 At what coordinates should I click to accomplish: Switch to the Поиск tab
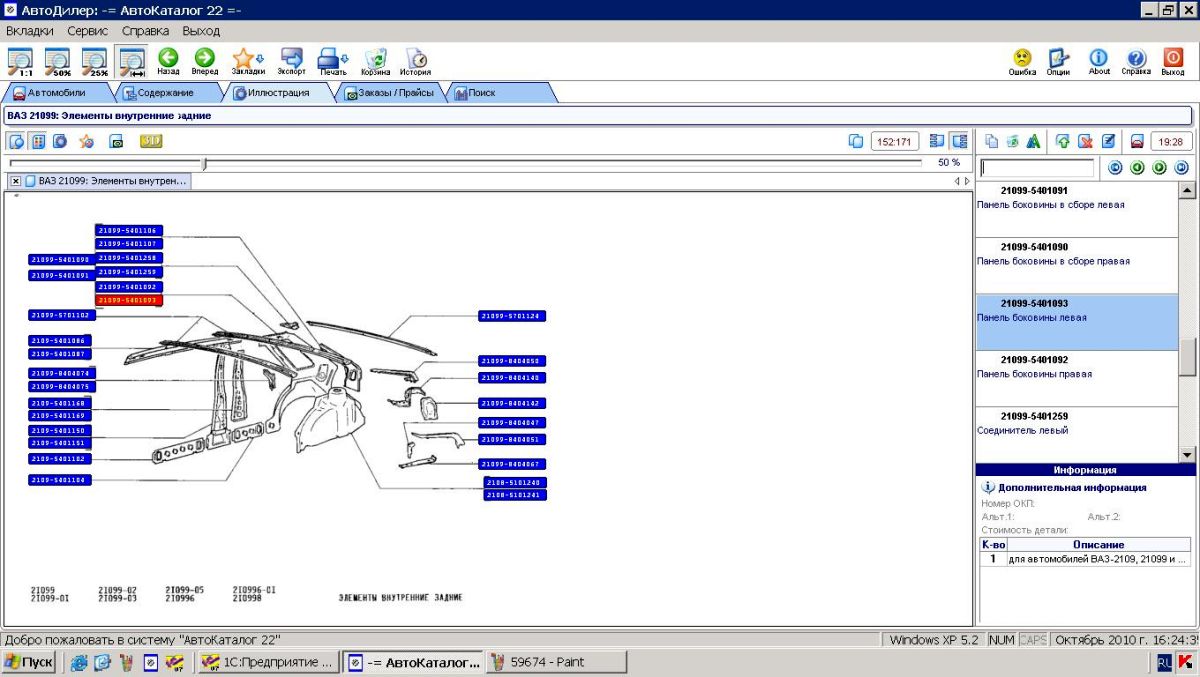(x=482, y=92)
